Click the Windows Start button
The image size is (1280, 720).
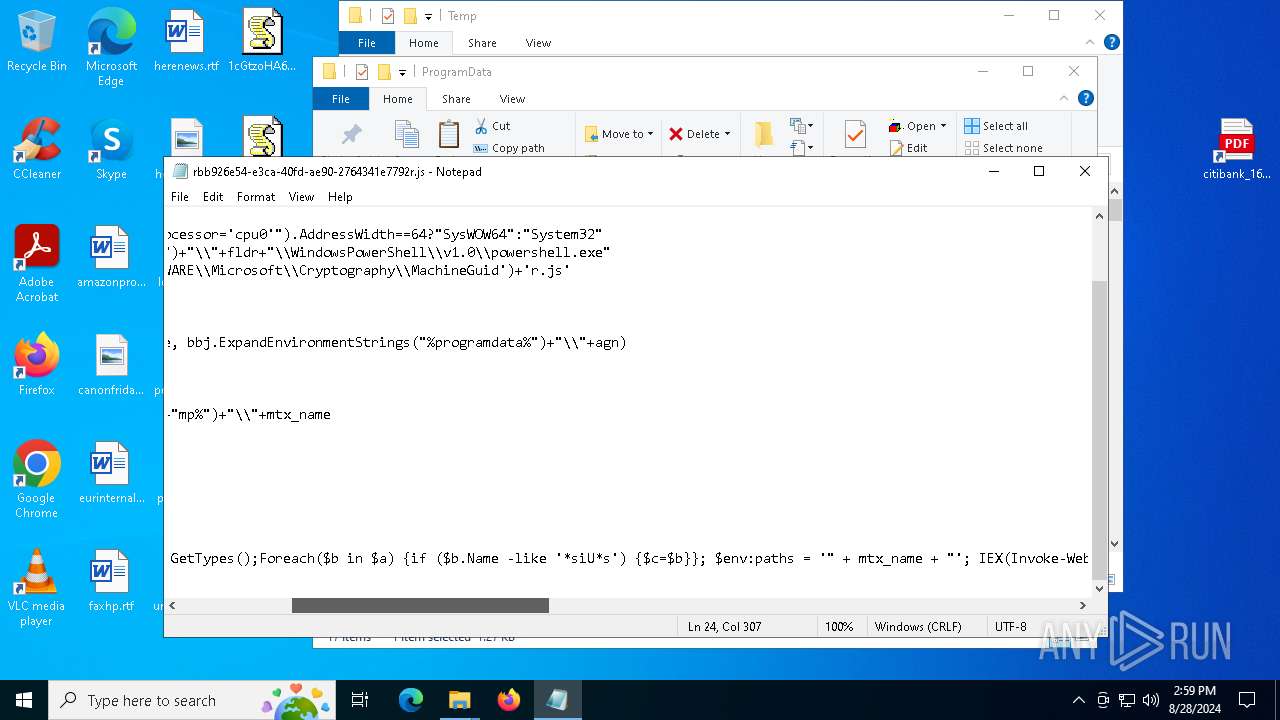click(24, 700)
